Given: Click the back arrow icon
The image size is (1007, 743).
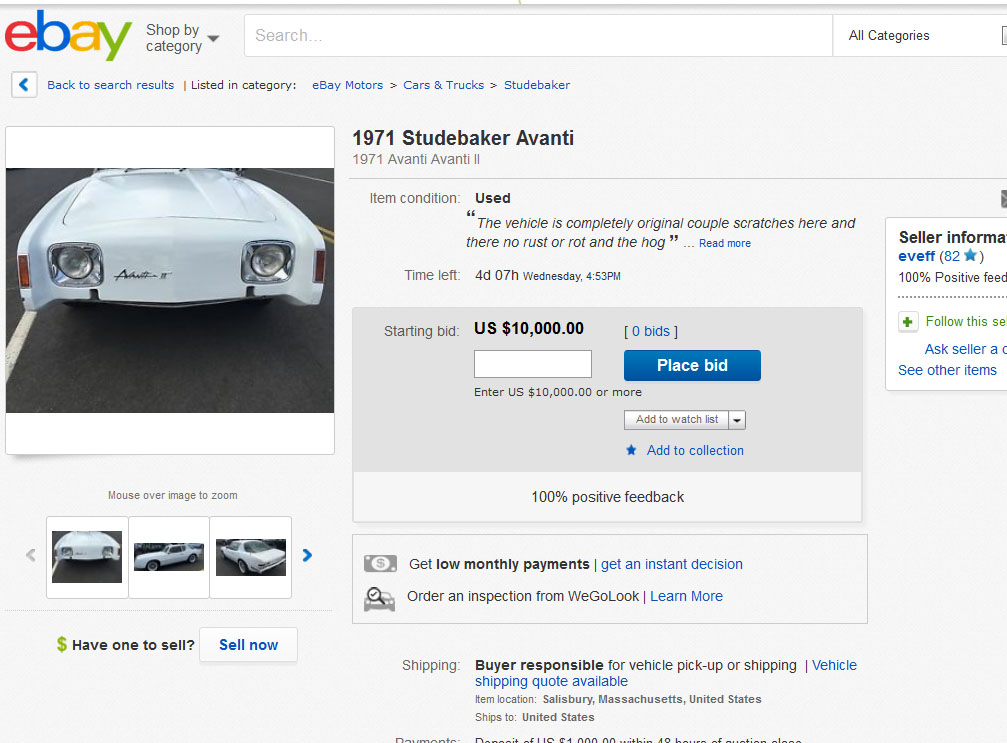Looking at the screenshot, I should [x=24, y=85].
